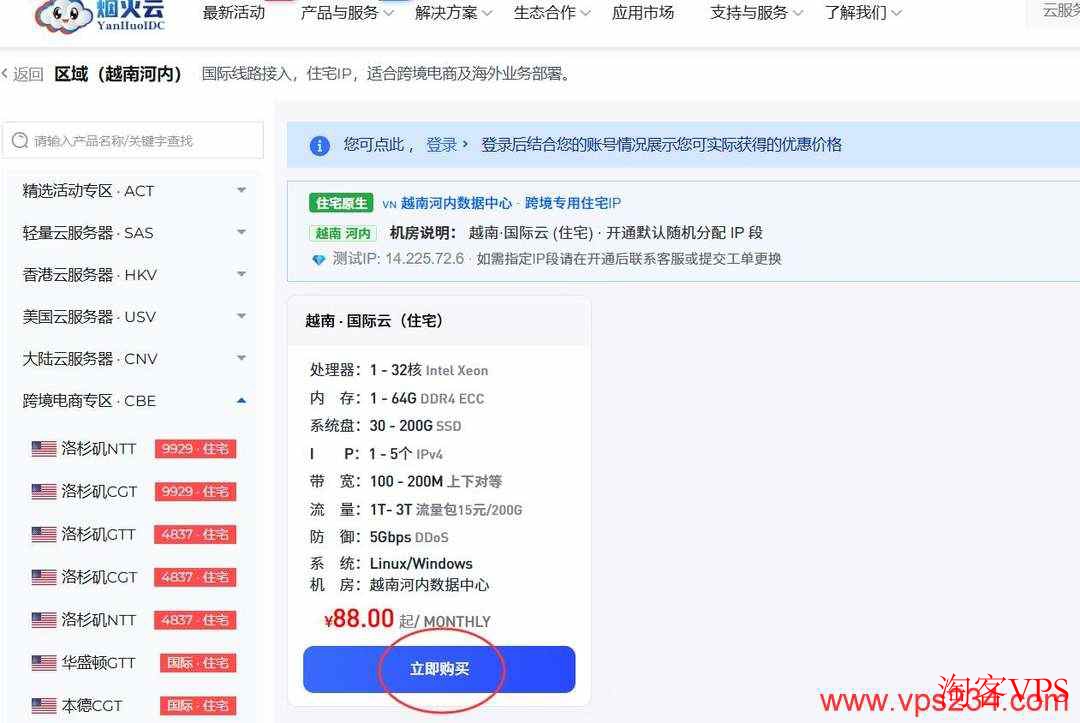The height and width of the screenshot is (723, 1080).
Task: Click 内存 1 - 64G DDR4 ECC line
Action: pyautogui.click(x=397, y=398)
